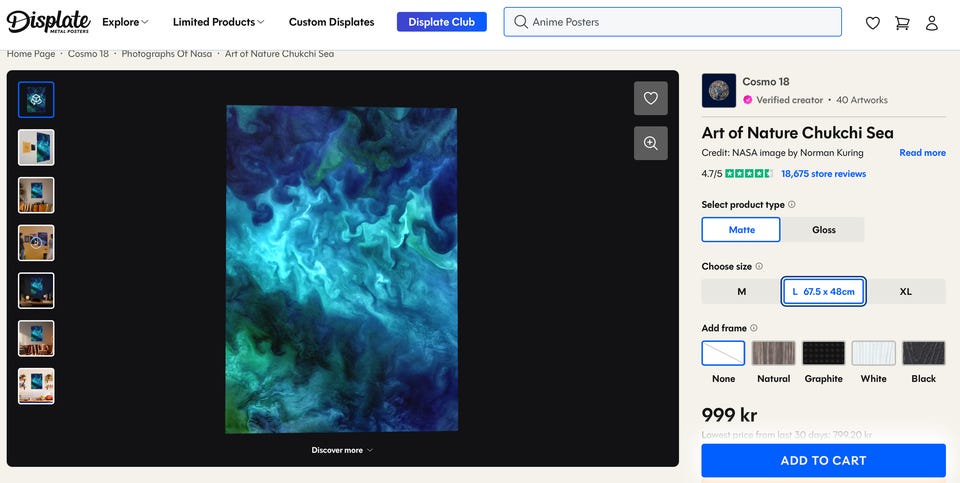960x483 pixels.
Task: Click the 999 kr price
Action: point(729,415)
